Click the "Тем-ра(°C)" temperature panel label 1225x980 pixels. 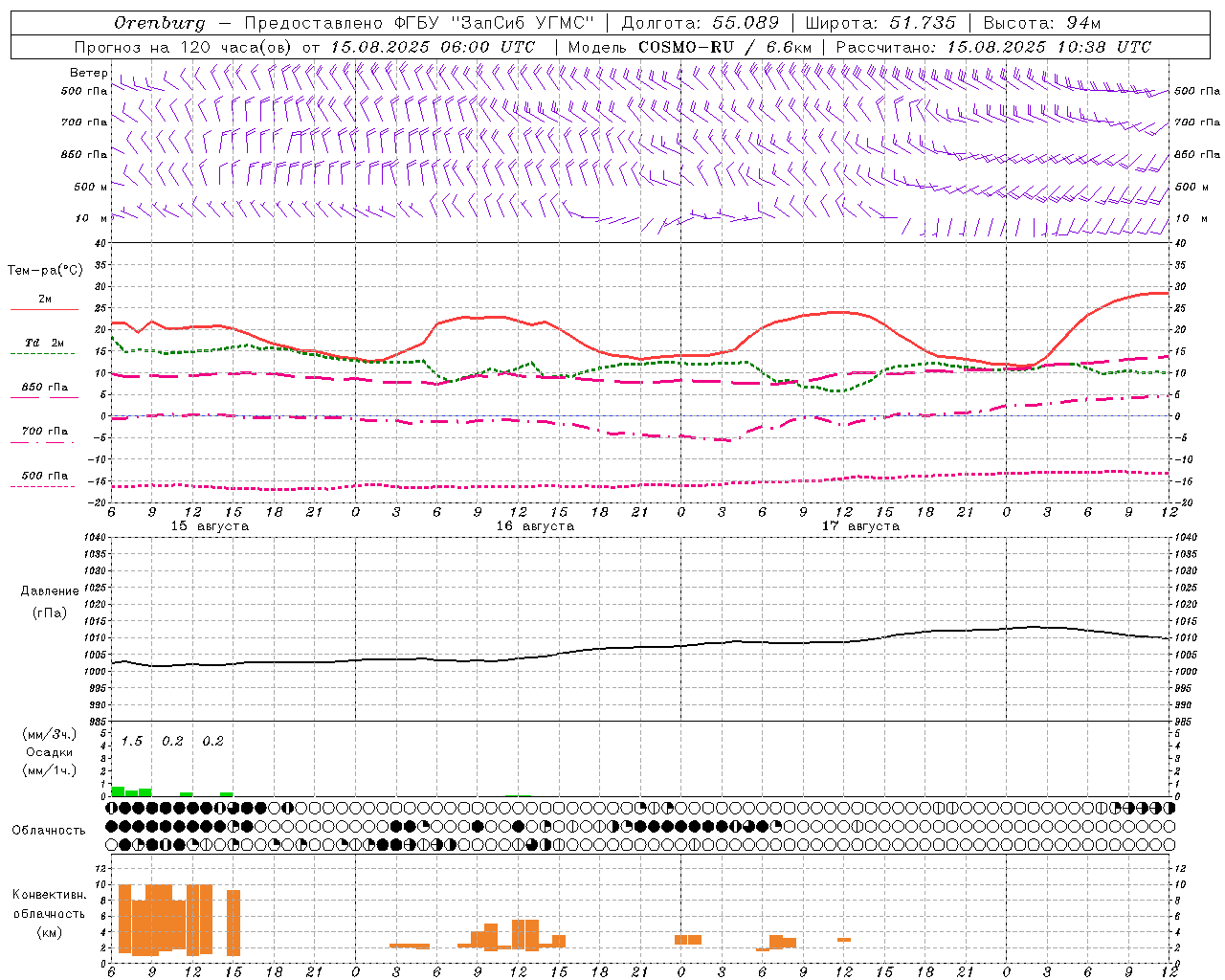45,271
